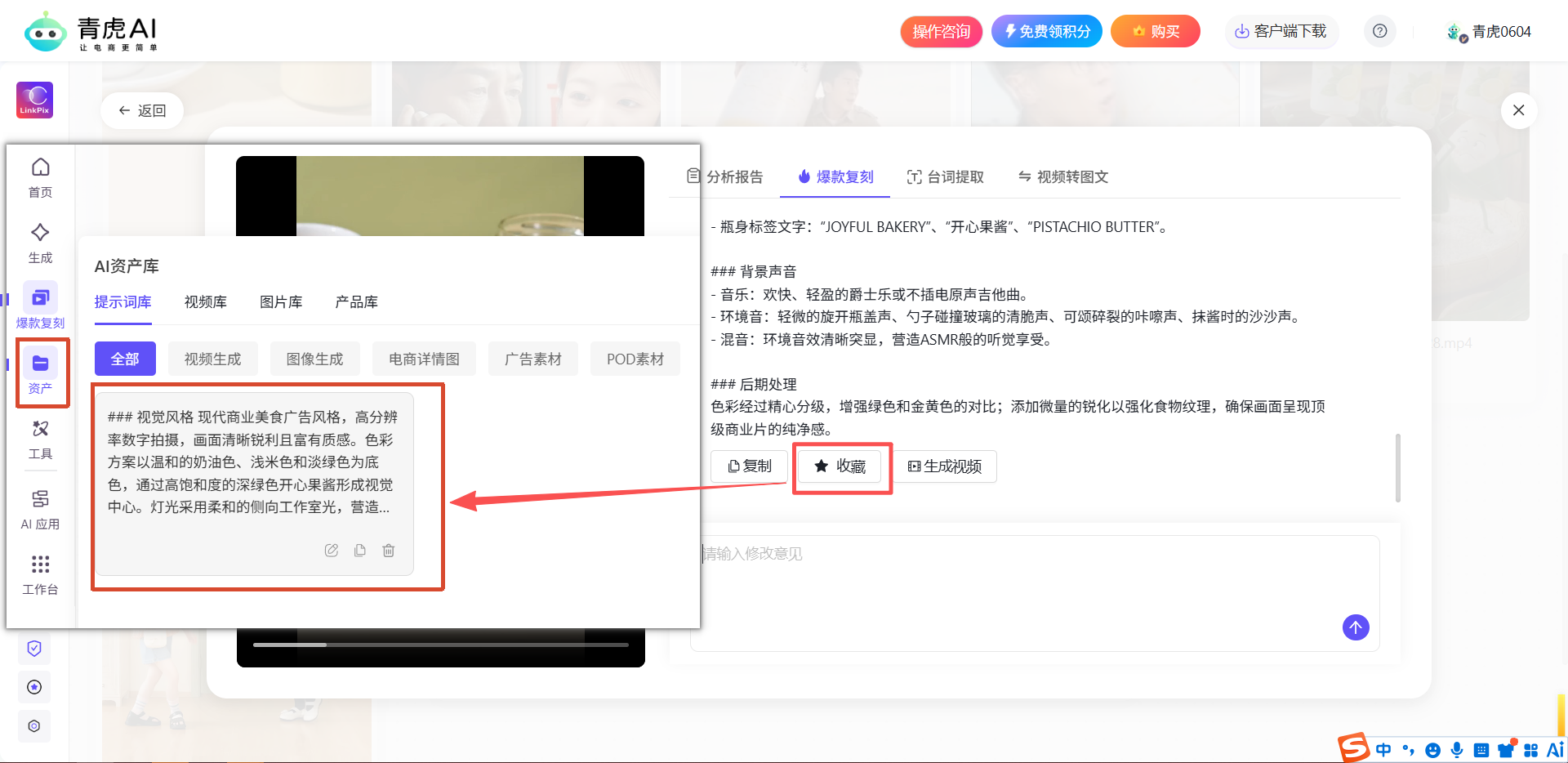Click the report text scrollbar
The width and height of the screenshot is (1568, 763).
coord(1398,467)
